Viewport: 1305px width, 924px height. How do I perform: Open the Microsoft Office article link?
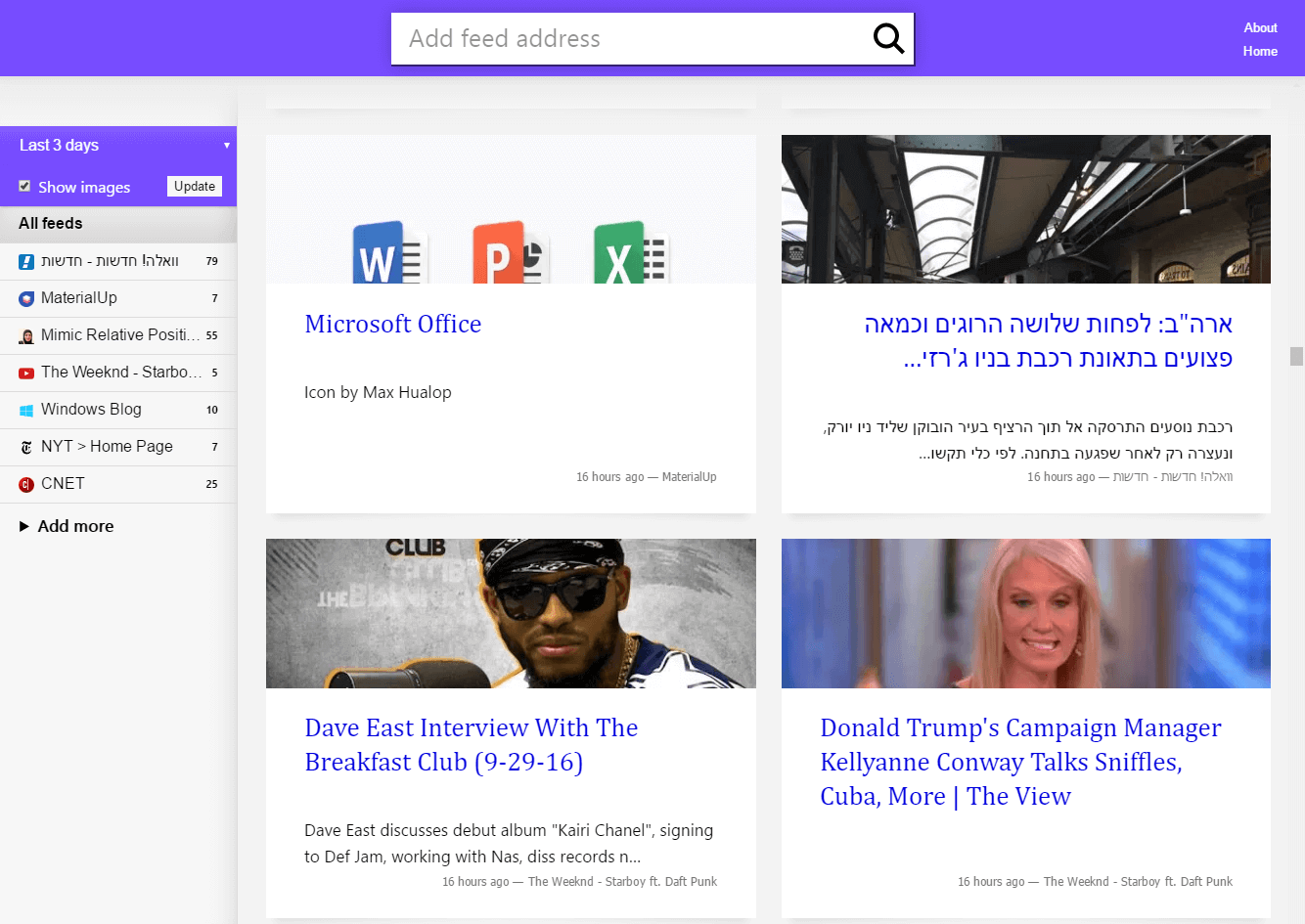[392, 324]
